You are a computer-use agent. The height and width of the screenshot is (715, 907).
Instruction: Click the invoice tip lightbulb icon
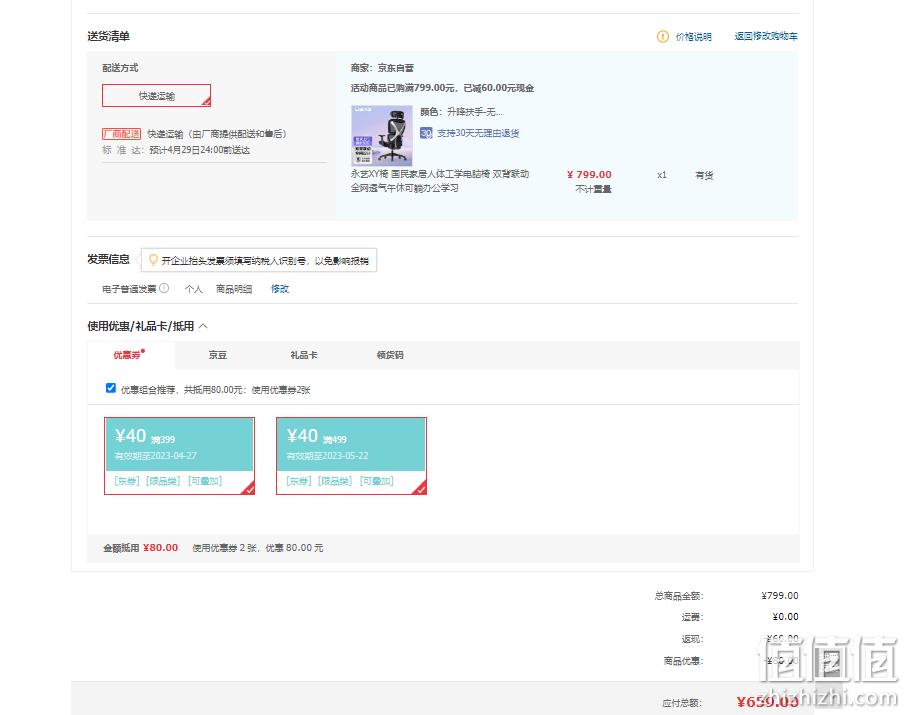coord(153,260)
